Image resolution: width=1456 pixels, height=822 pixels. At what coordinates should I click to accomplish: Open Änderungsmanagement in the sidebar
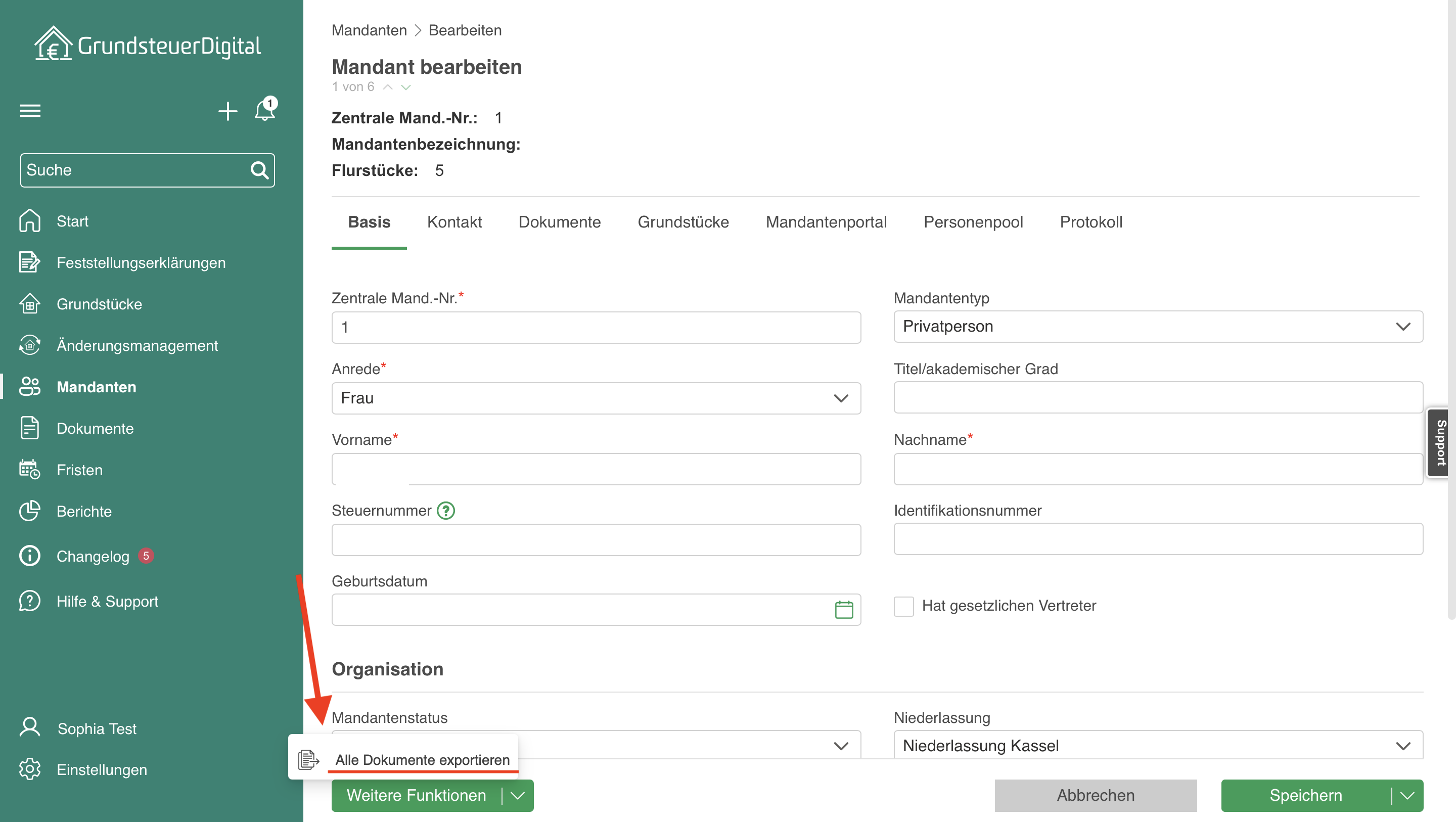pos(137,345)
